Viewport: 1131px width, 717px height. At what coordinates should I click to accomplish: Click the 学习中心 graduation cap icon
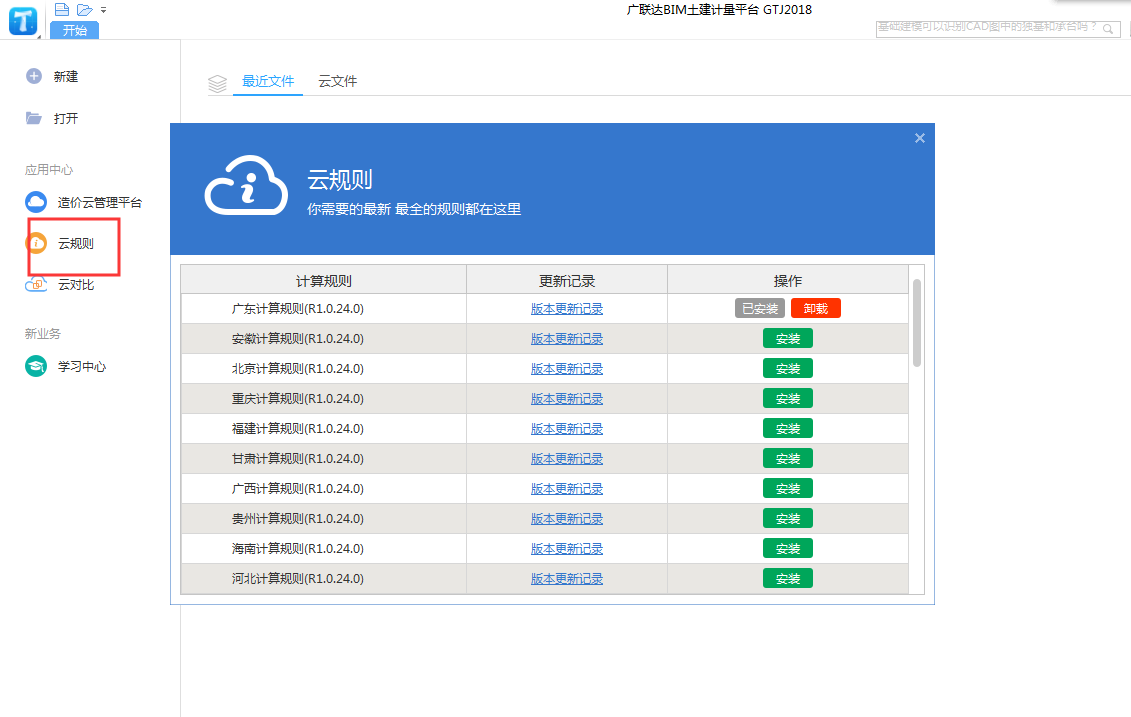coord(36,366)
